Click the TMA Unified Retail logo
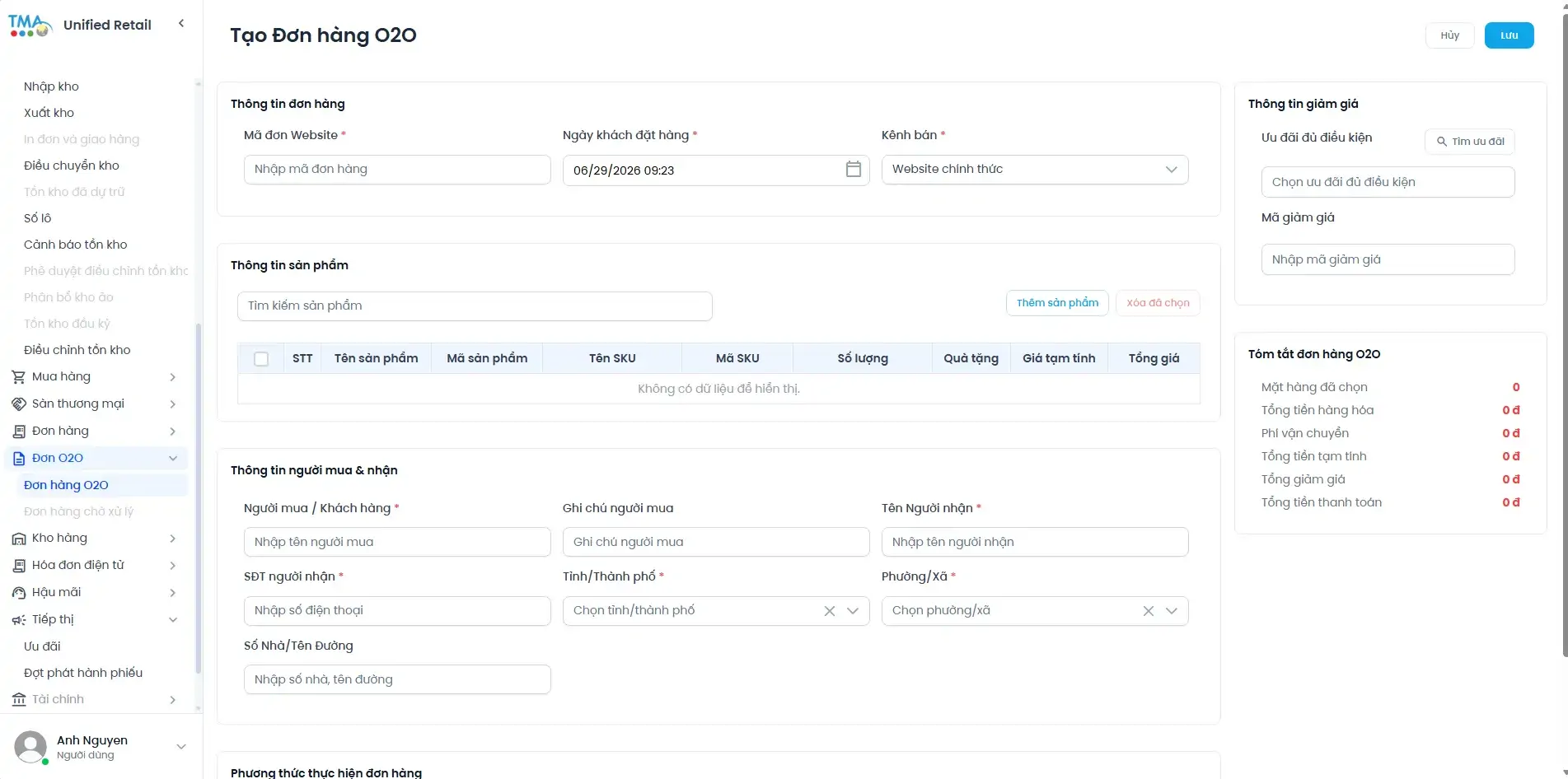This screenshot has width=1568, height=779. [x=30, y=26]
